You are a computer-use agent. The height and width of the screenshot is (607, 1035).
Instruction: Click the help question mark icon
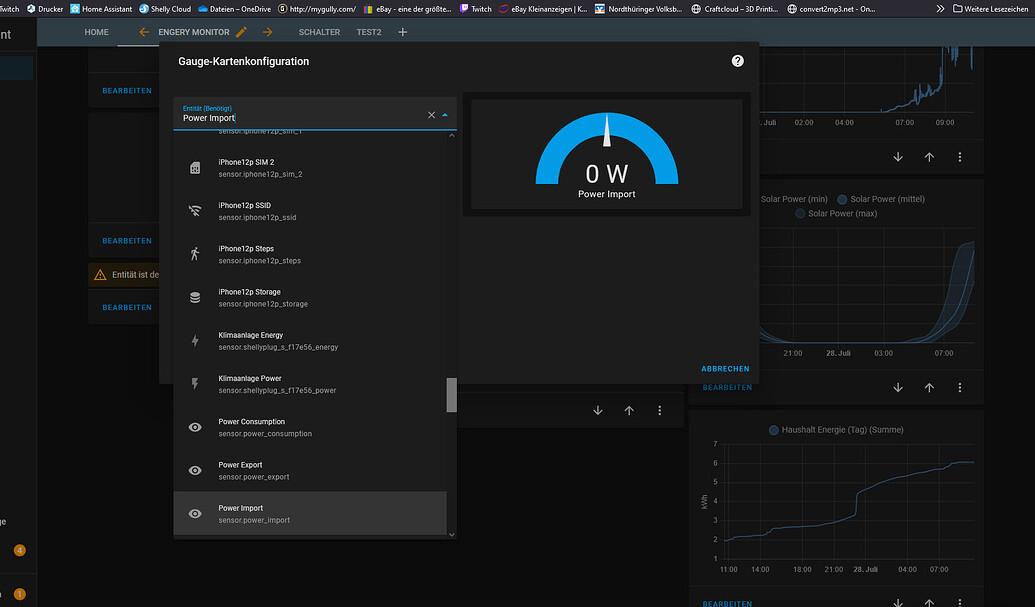tap(738, 61)
